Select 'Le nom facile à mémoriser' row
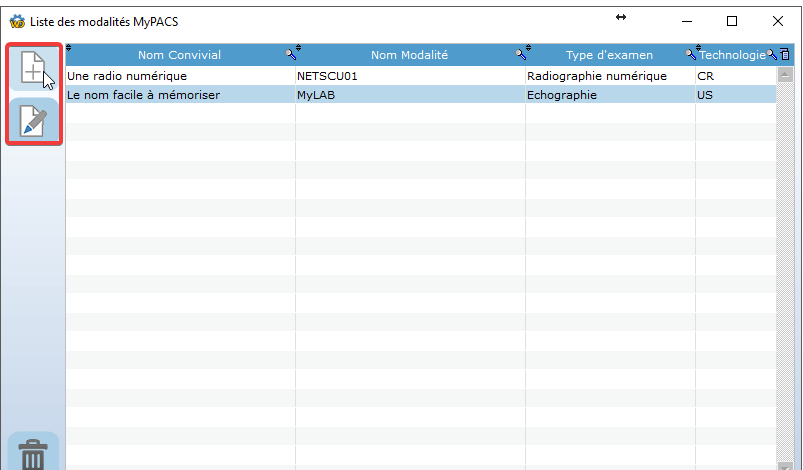 pos(421,95)
